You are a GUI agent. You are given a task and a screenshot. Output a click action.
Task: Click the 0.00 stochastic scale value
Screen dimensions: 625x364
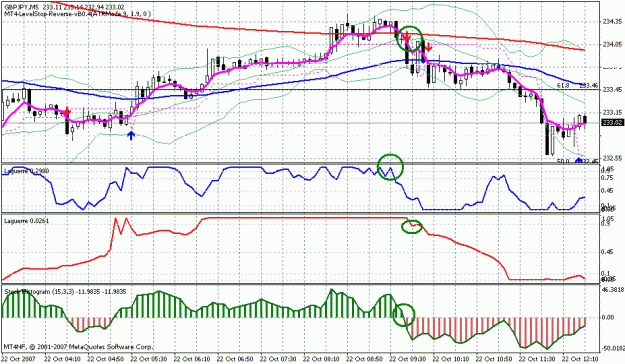pos(608,318)
